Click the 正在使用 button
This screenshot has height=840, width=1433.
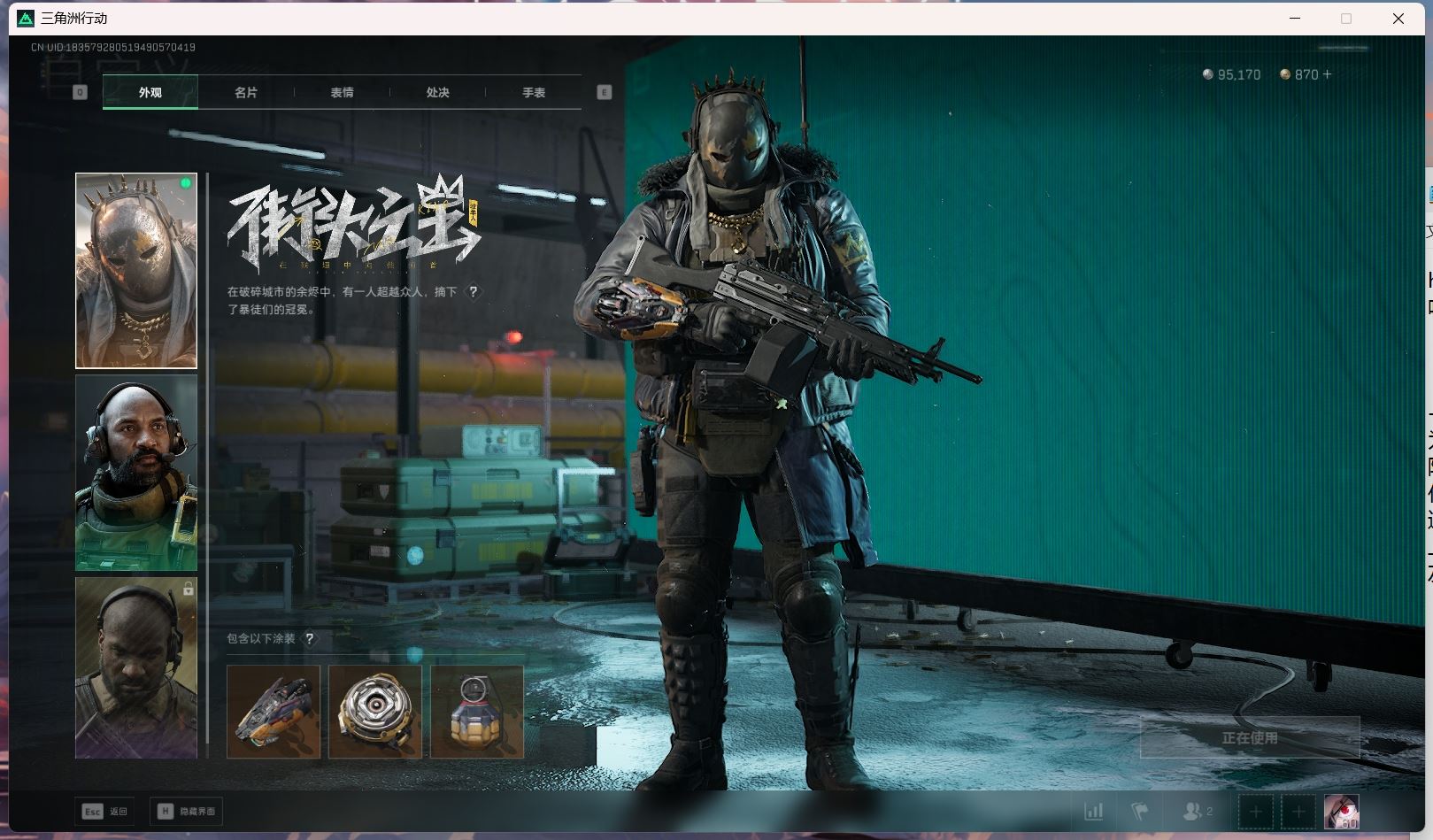tap(1249, 737)
